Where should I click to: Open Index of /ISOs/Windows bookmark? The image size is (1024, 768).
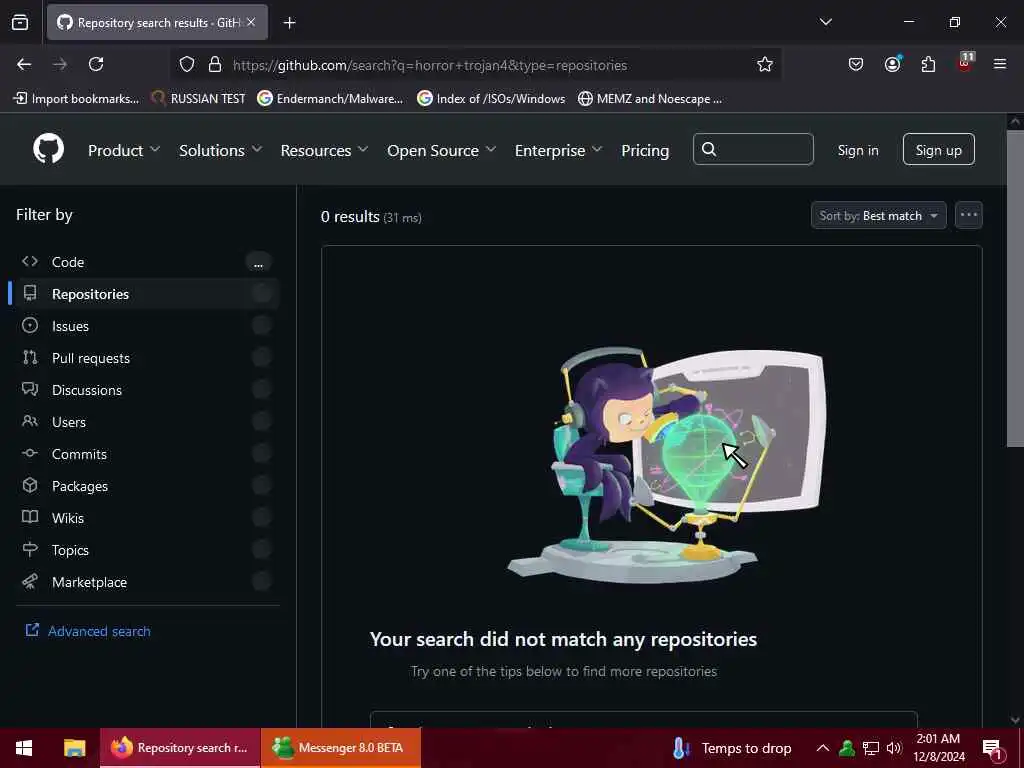pos(492,99)
